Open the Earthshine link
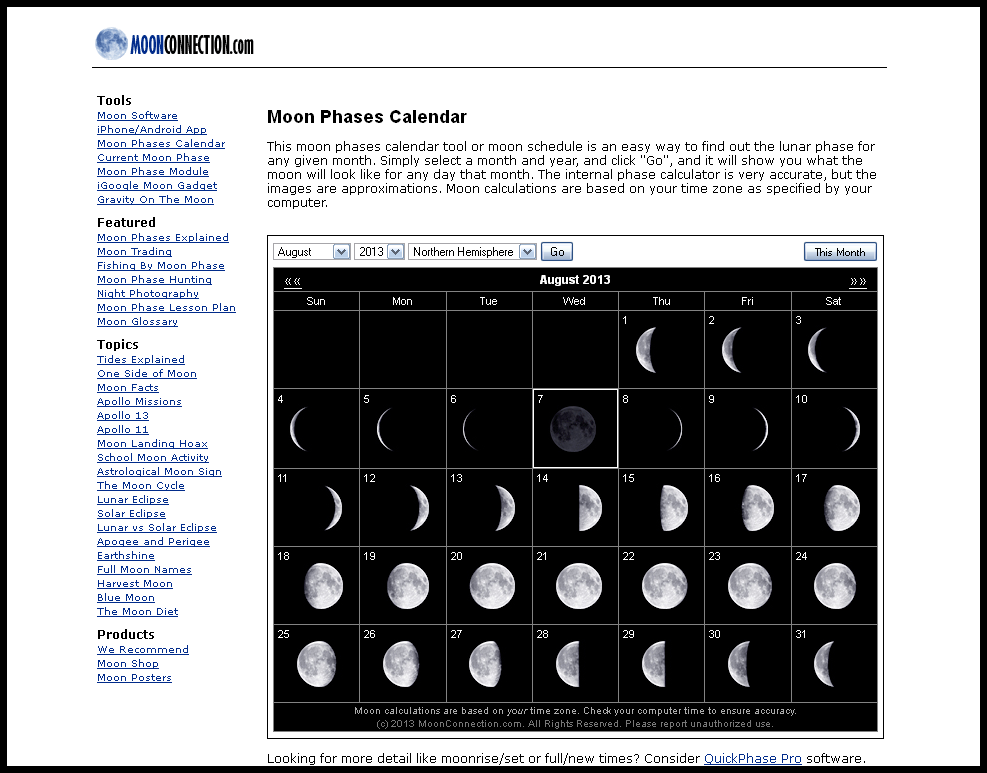 (x=126, y=556)
